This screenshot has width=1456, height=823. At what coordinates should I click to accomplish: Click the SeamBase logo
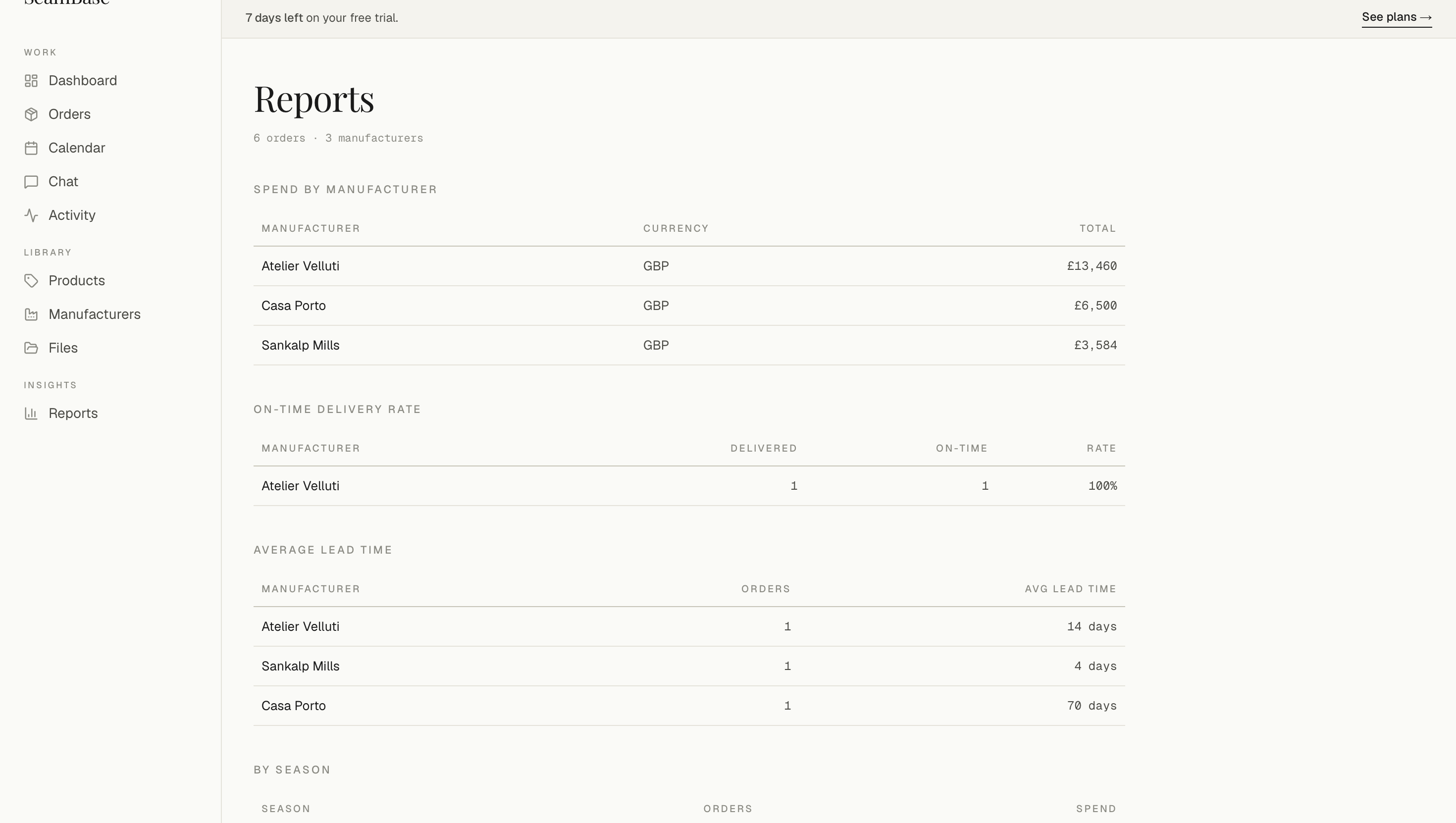67,3
